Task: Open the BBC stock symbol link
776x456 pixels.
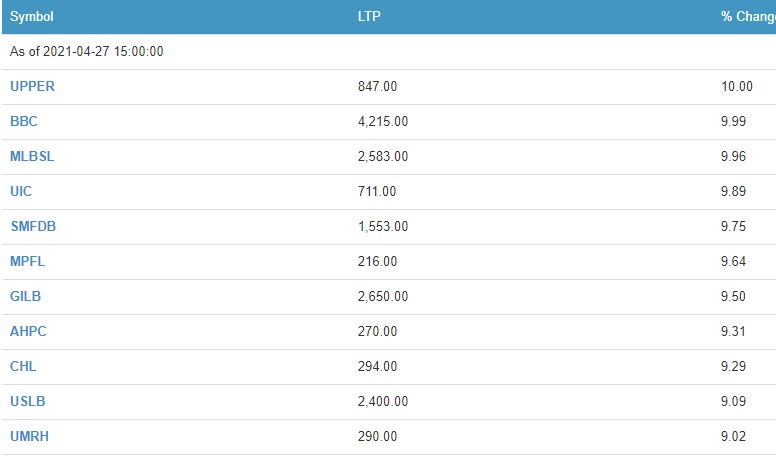Action: click(23, 122)
